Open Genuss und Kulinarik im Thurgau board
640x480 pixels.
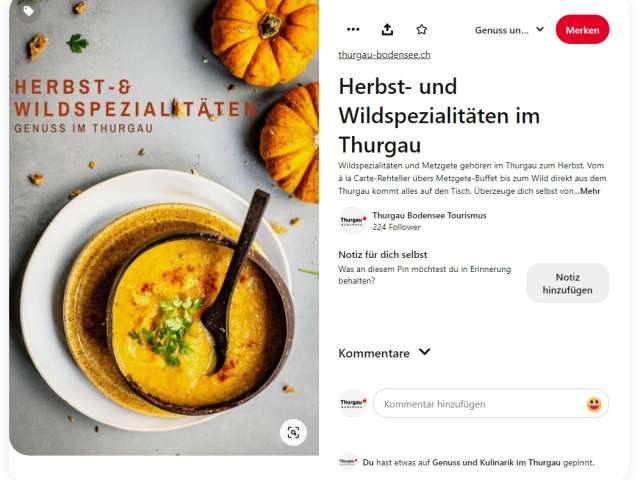[x=496, y=462]
